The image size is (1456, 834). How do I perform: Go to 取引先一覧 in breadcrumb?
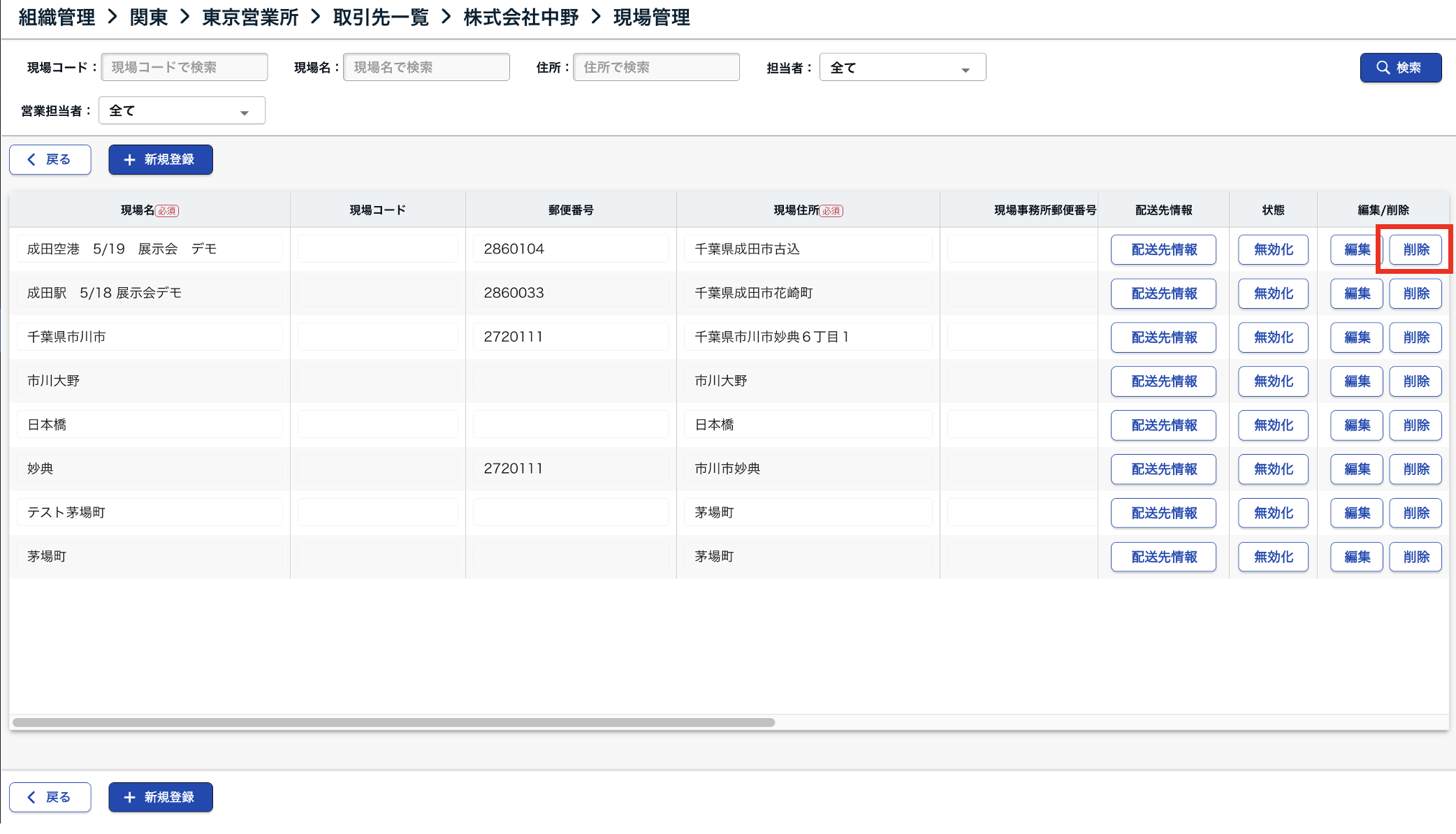(x=381, y=17)
